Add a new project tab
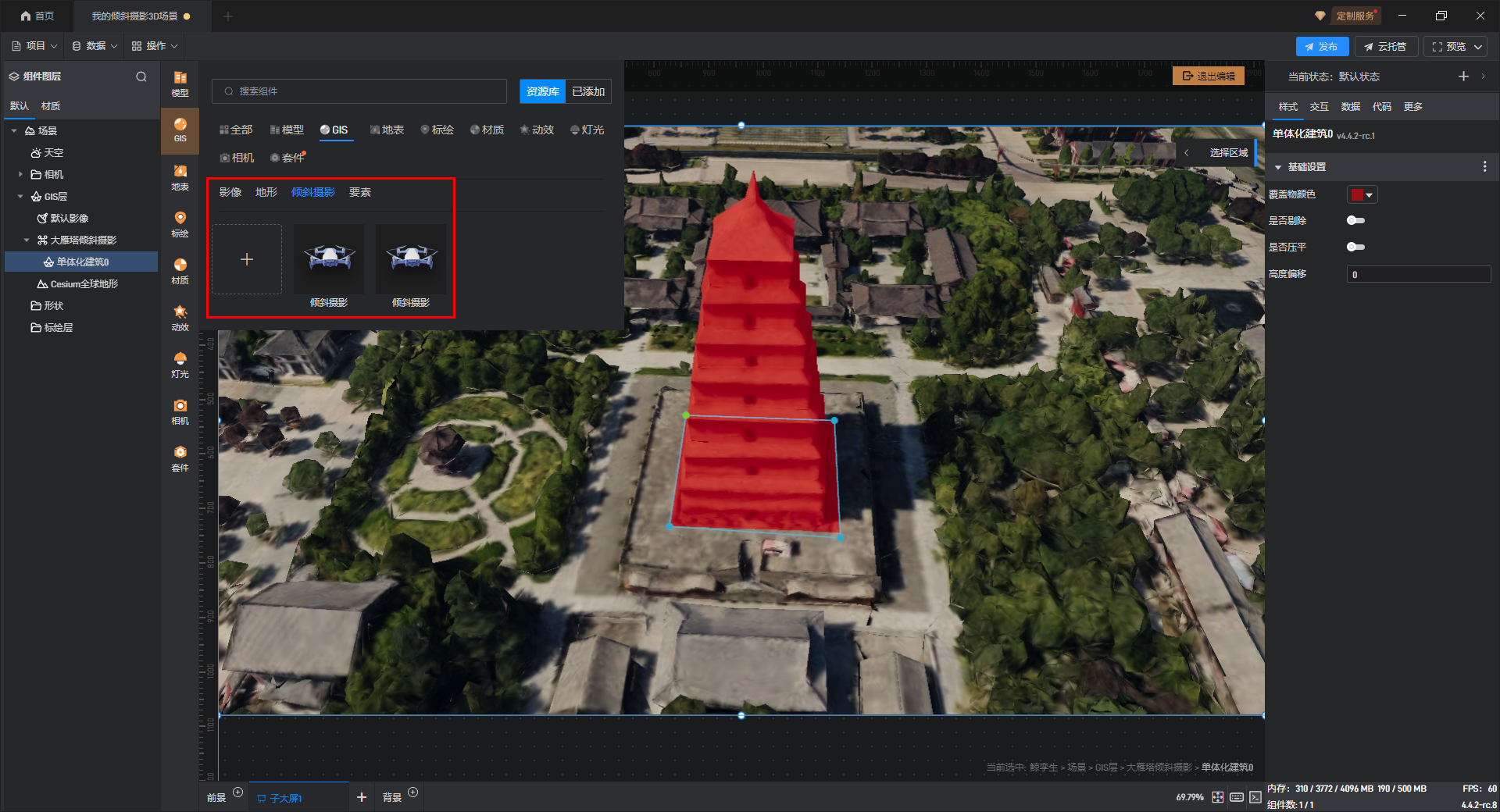 pyautogui.click(x=228, y=16)
